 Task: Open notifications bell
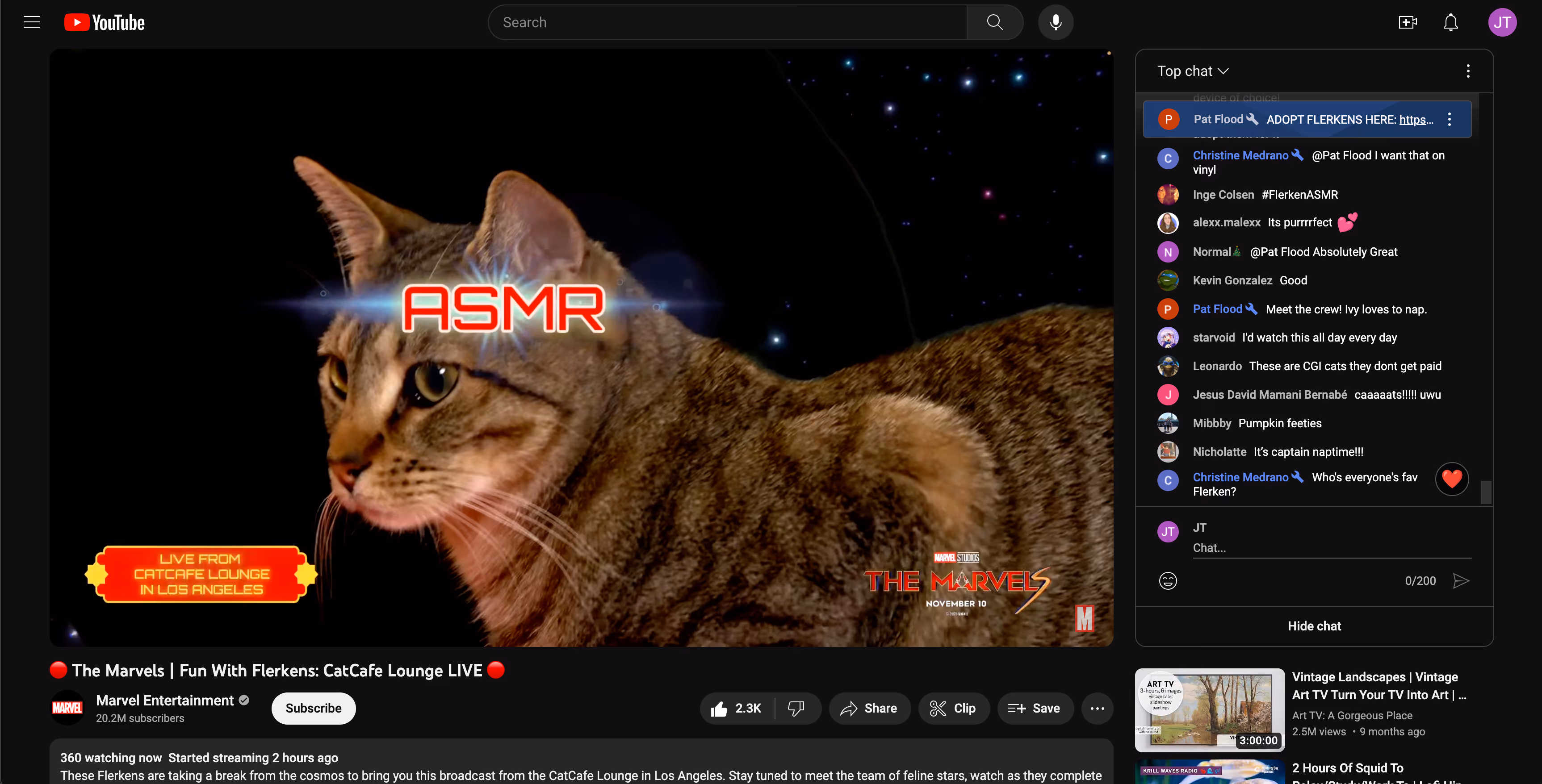(1450, 23)
